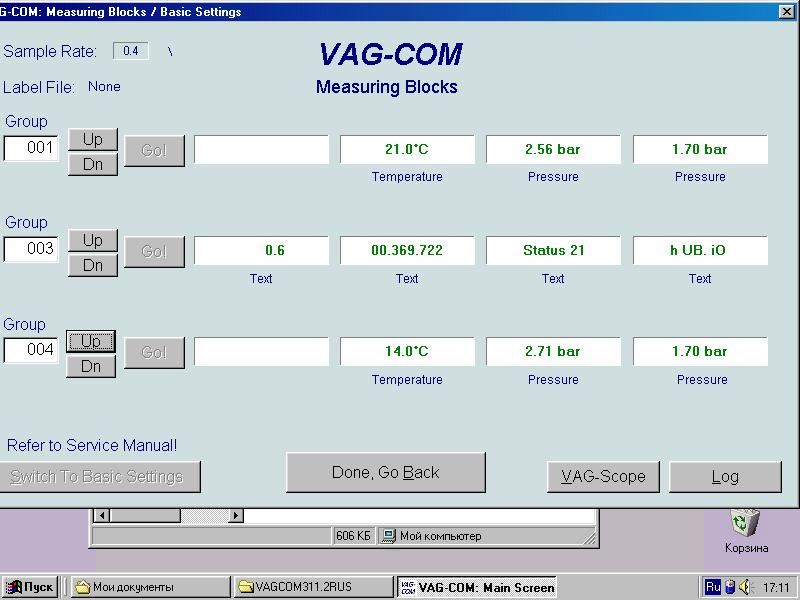Focus the Group 004 number field
The image size is (800, 600).
coord(31,350)
